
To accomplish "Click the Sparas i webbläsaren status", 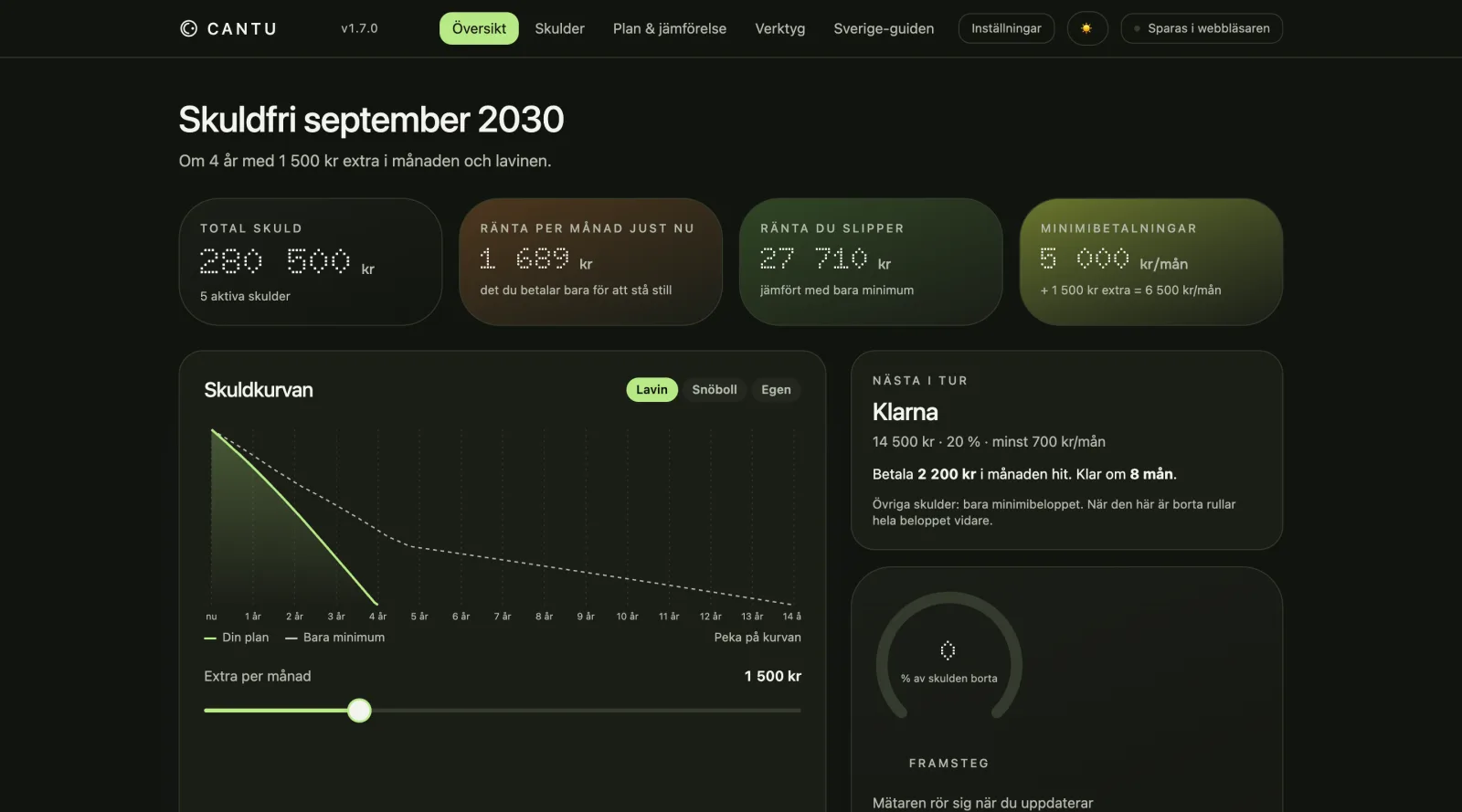I will [x=1202, y=28].
